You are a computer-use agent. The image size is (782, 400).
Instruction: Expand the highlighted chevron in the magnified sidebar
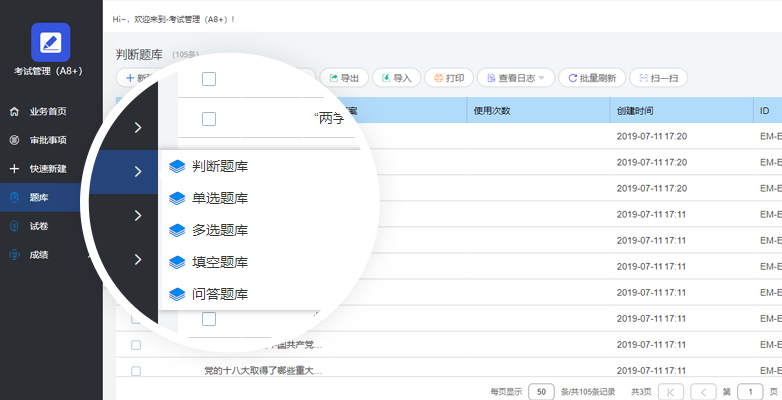point(137,172)
